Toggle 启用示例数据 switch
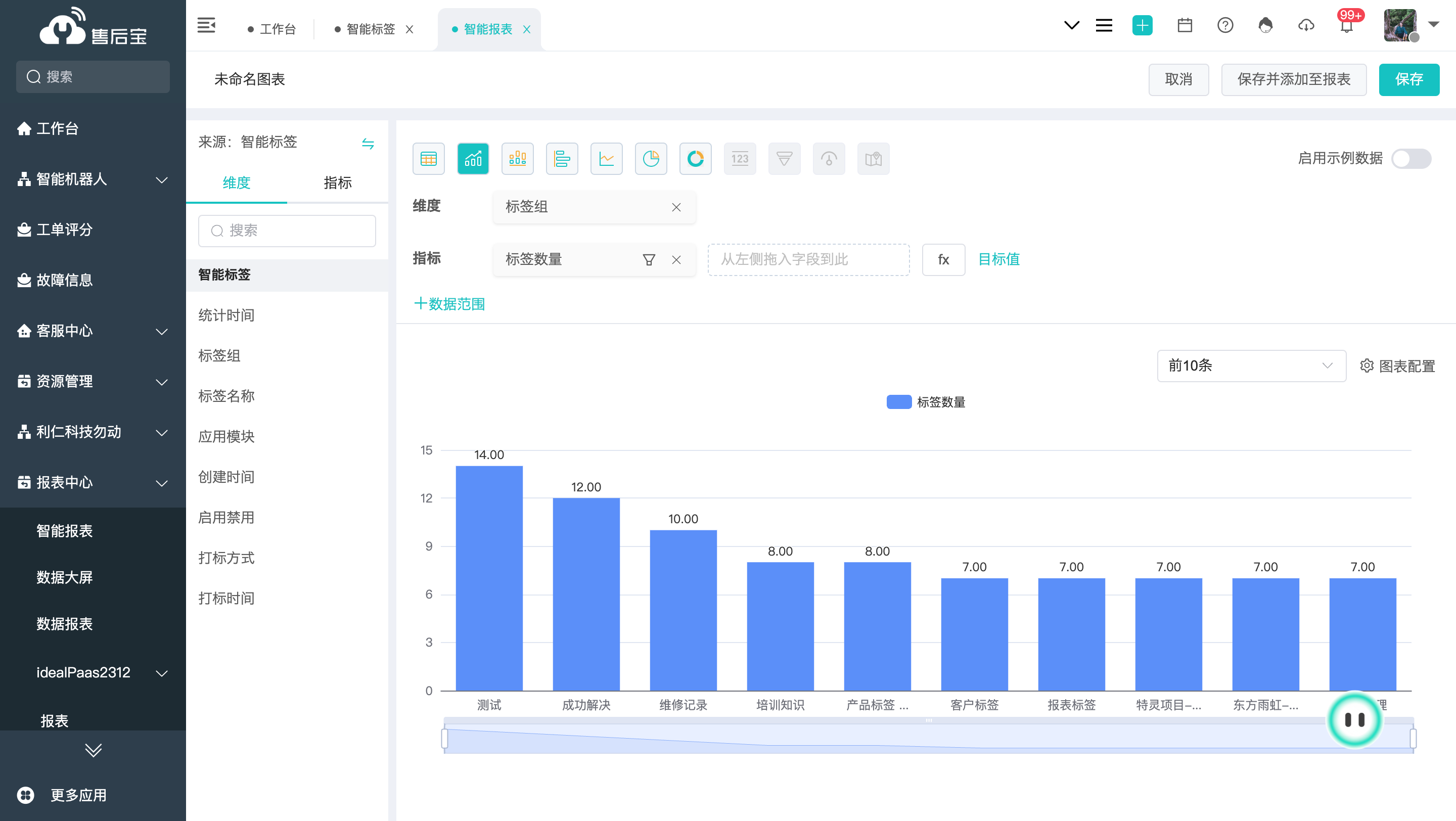The width and height of the screenshot is (1456, 821). [1412, 159]
